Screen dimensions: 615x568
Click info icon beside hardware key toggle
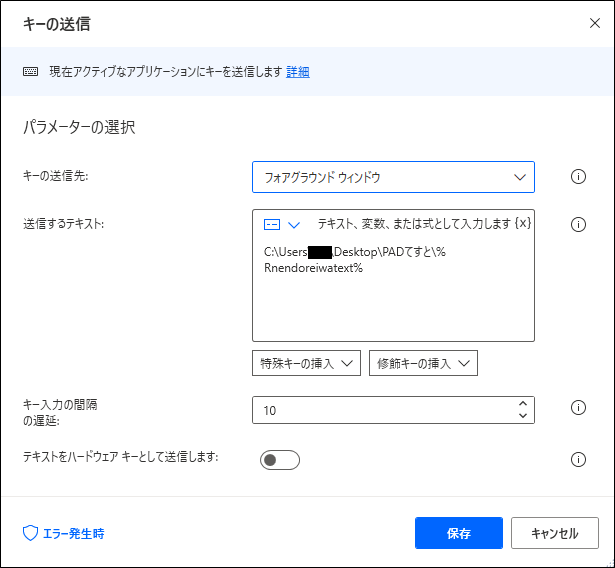point(578,459)
